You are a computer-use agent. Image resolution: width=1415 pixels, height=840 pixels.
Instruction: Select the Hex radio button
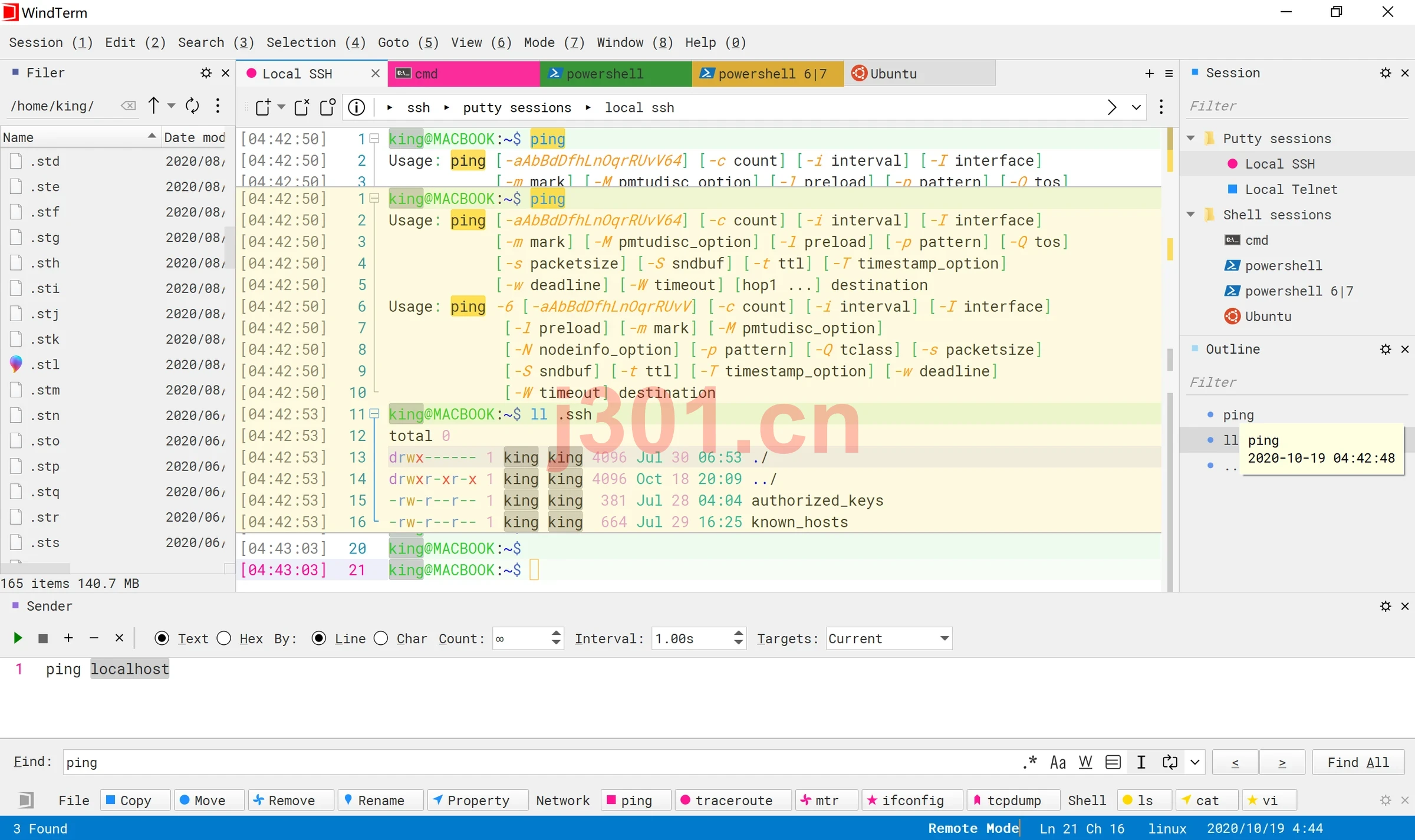click(224, 638)
